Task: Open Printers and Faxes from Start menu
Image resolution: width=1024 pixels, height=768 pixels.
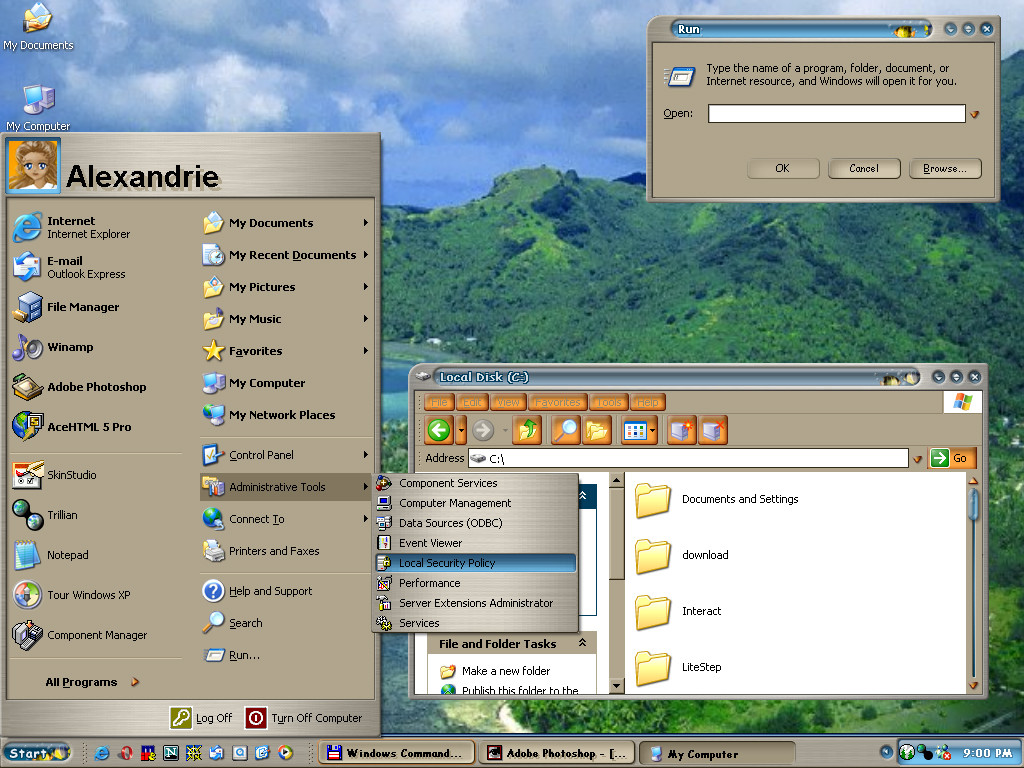Action: [261, 551]
